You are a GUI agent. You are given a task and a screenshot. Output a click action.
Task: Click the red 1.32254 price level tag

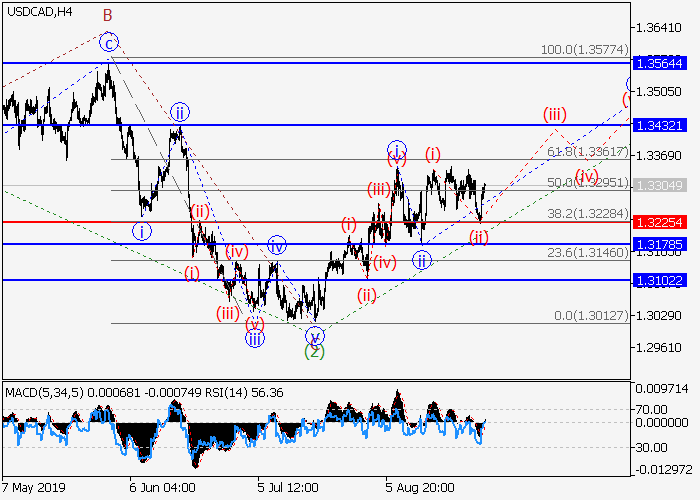point(660,222)
